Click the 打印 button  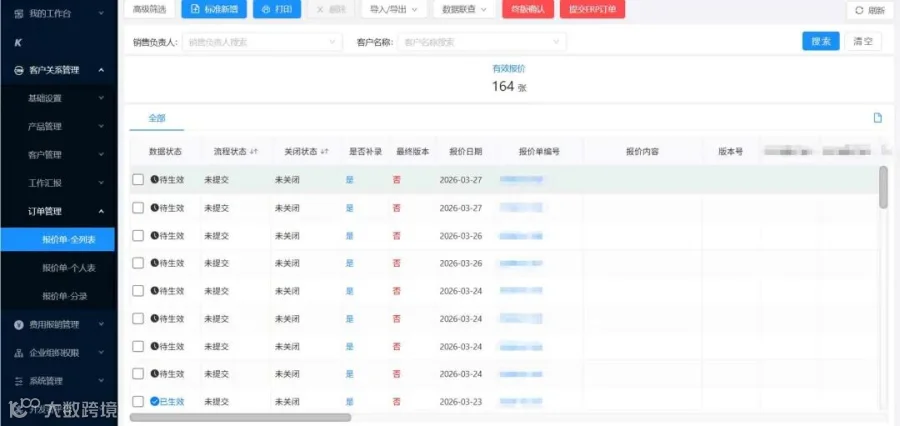point(277,9)
